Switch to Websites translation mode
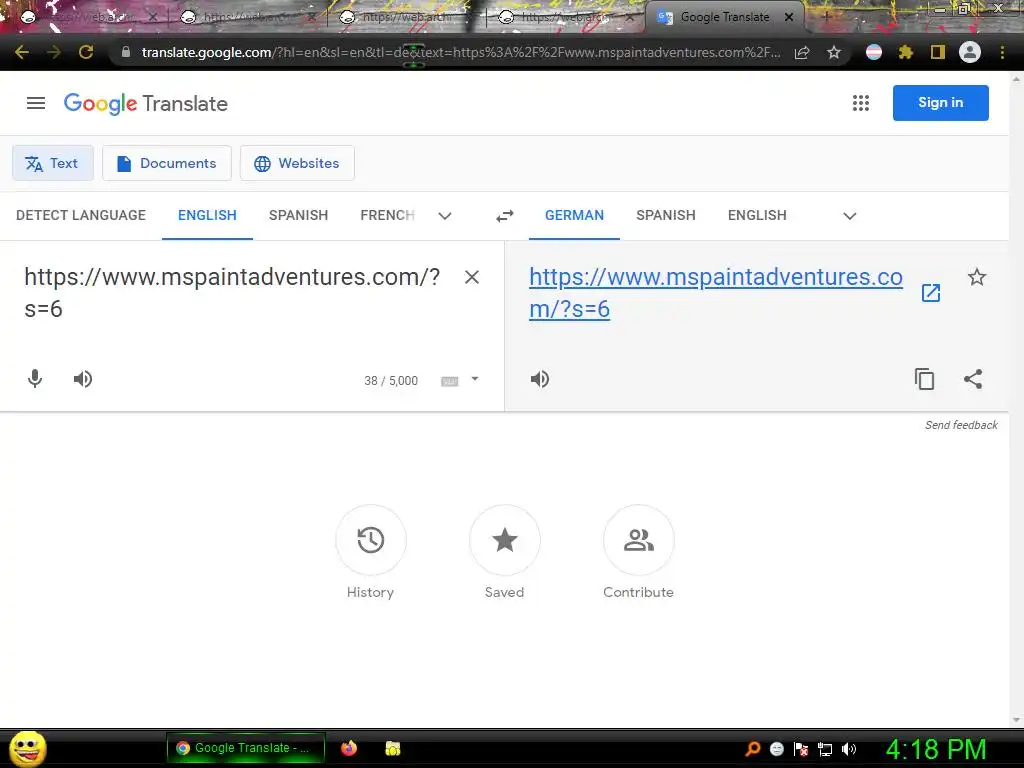This screenshot has height=768, width=1024. 297,163
